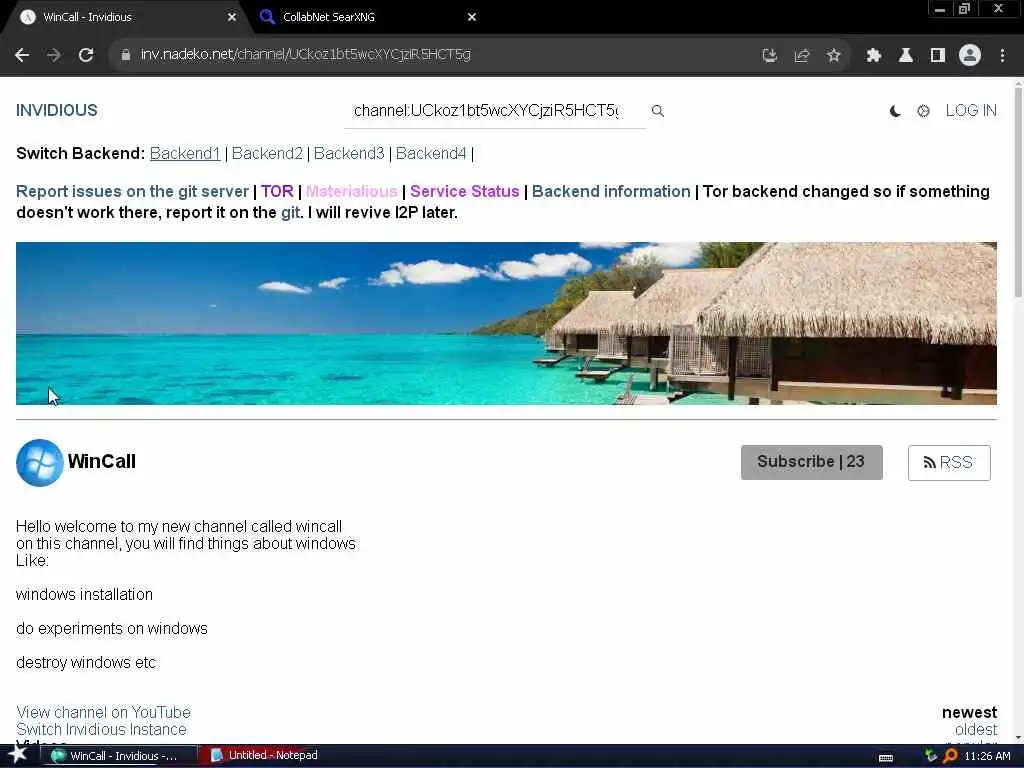Open the taskbar start star icon

coord(18,754)
